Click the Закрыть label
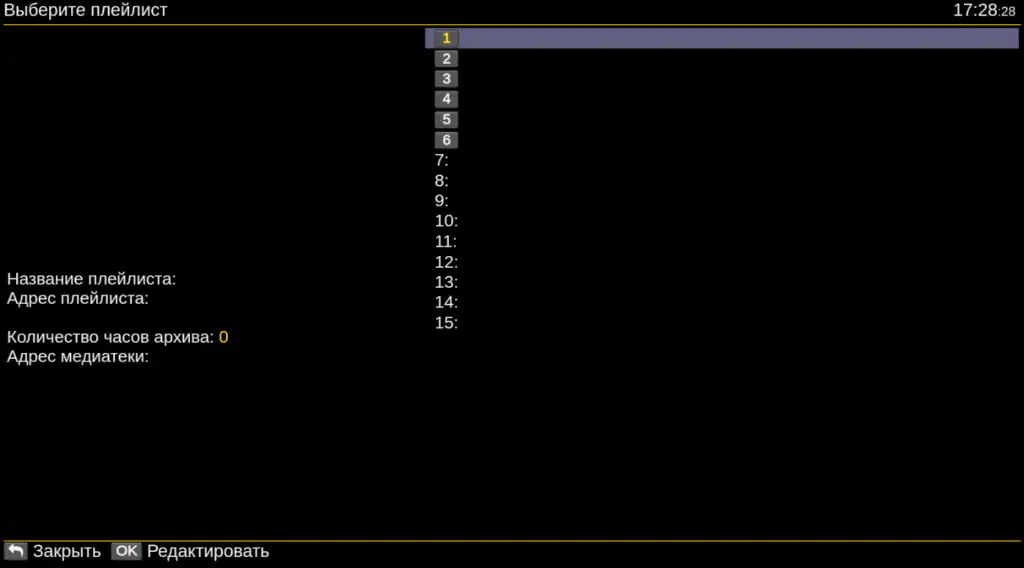The width and height of the screenshot is (1024, 568). [x=67, y=551]
